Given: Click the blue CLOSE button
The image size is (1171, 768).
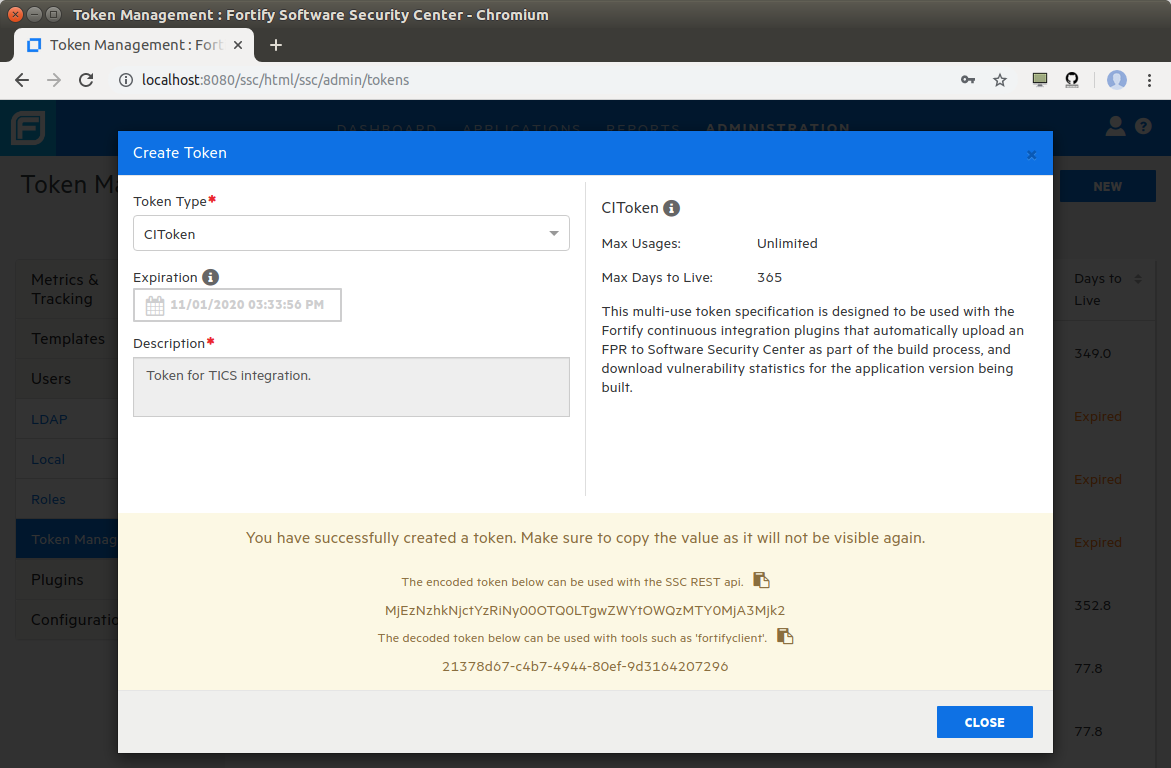Looking at the screenshot, I should (x=984, y=722).
